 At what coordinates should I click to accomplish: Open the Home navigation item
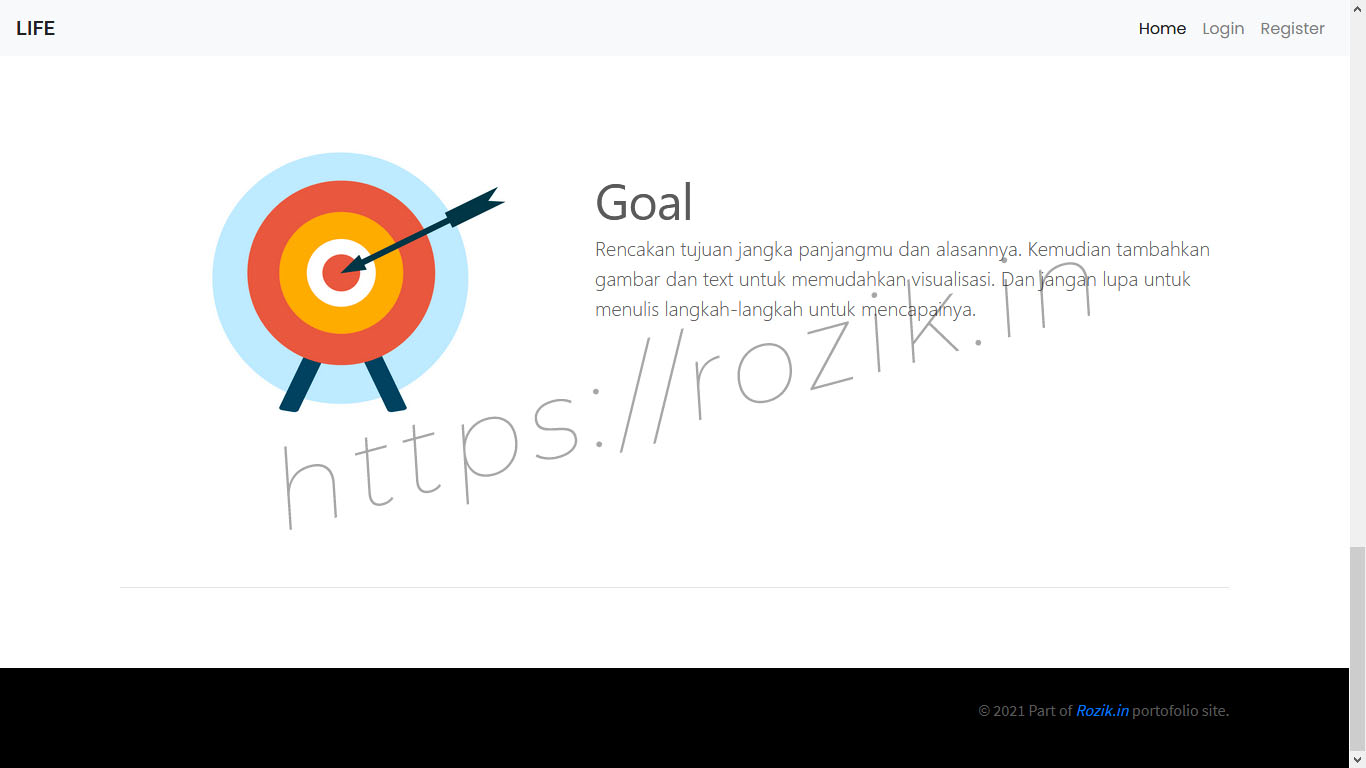pos(1162,28)
